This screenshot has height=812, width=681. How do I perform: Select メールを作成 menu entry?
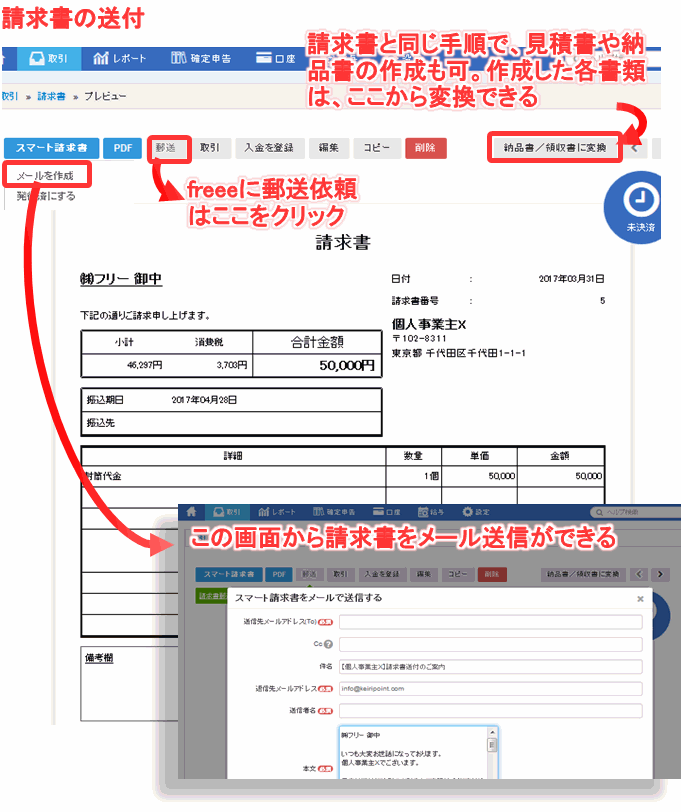tap(45, 176)
